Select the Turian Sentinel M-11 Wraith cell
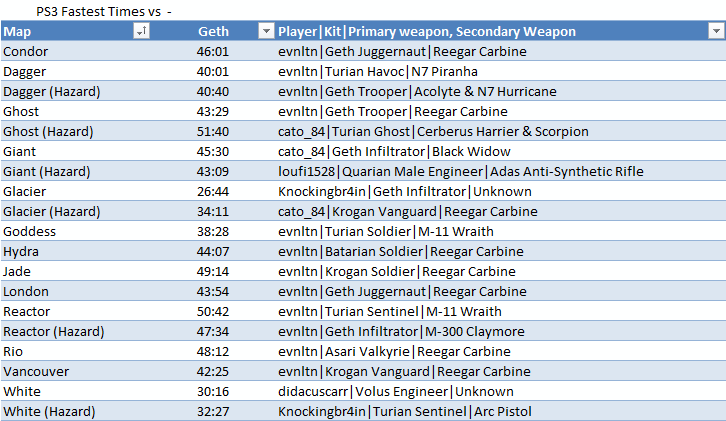726x421 pixels. [x=501, y=311]
